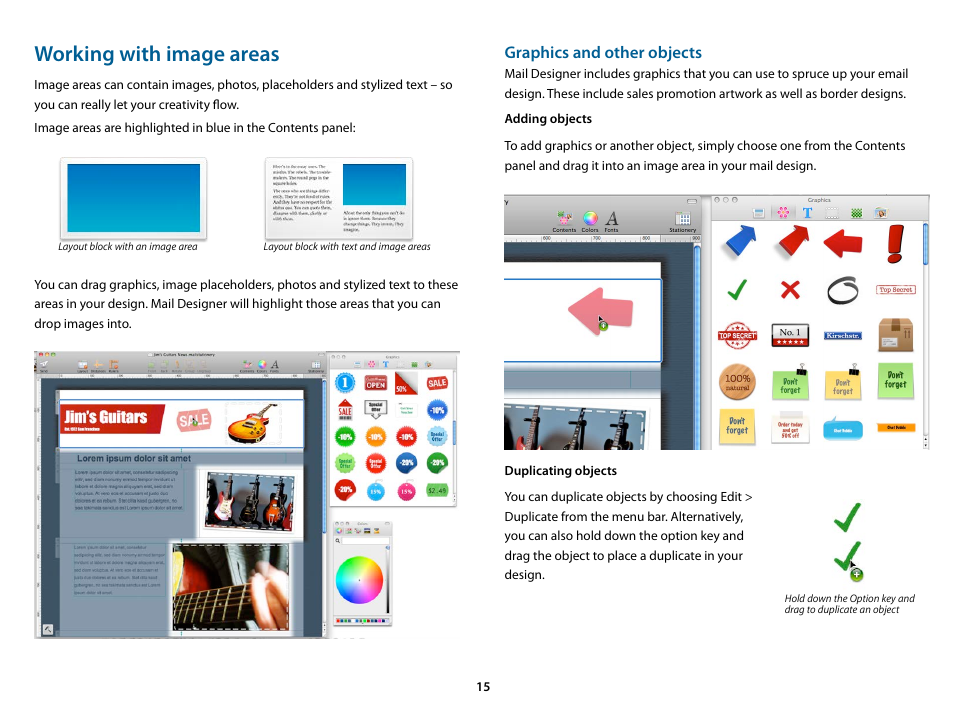Click the color swatch strip below the color wheel

point(362,621)
